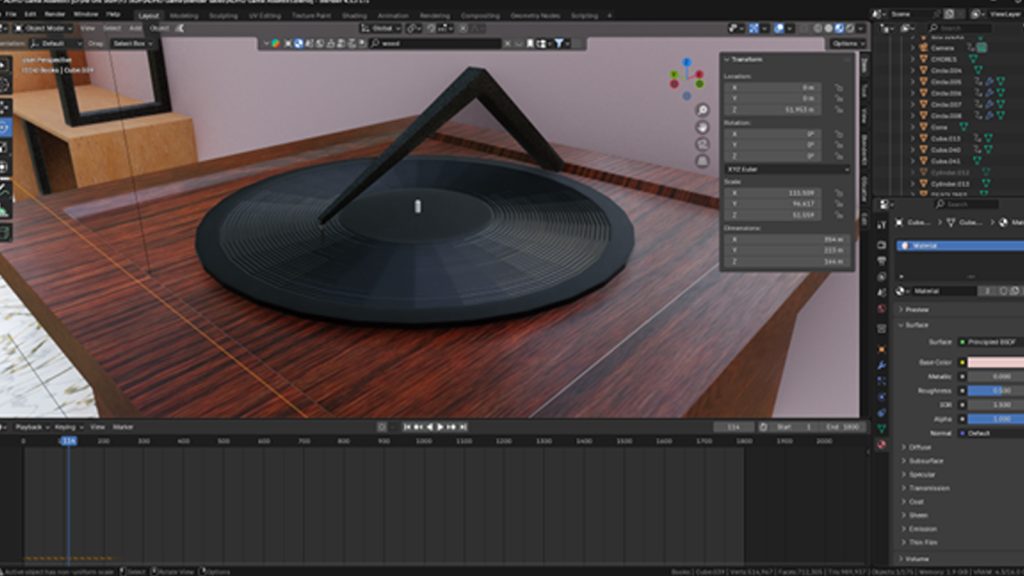The image size is (1024, 576).
Task: Switch to the Shading workspace tab
Action: tap(354, 16)
